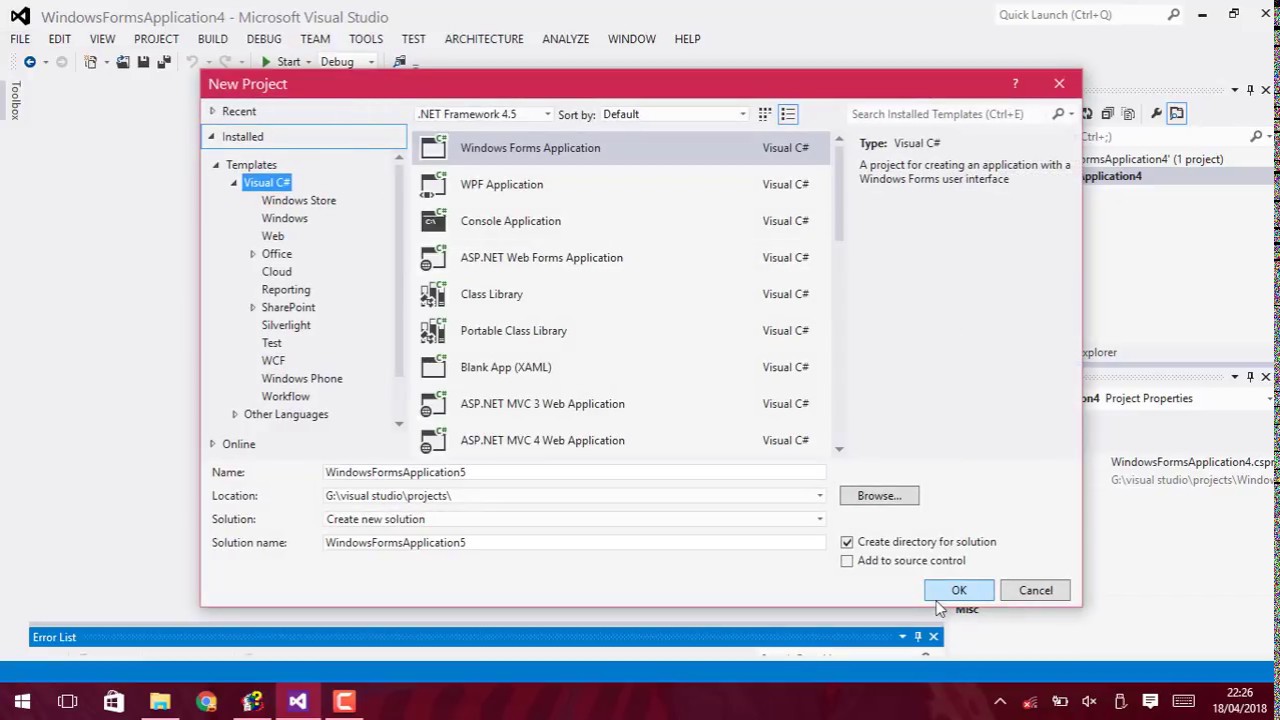
Task: Pick the Blank App (XAML) template icon
Action: coord(433,367)
